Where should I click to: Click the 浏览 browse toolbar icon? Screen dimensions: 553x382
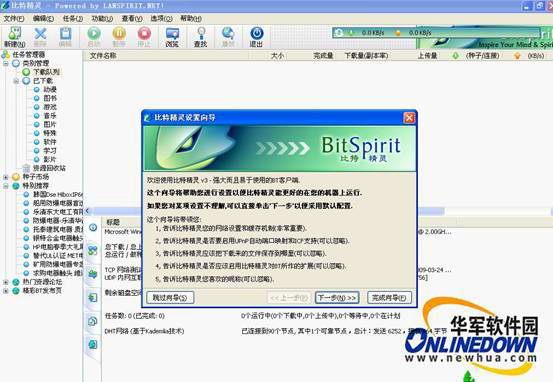click(172, 34)
